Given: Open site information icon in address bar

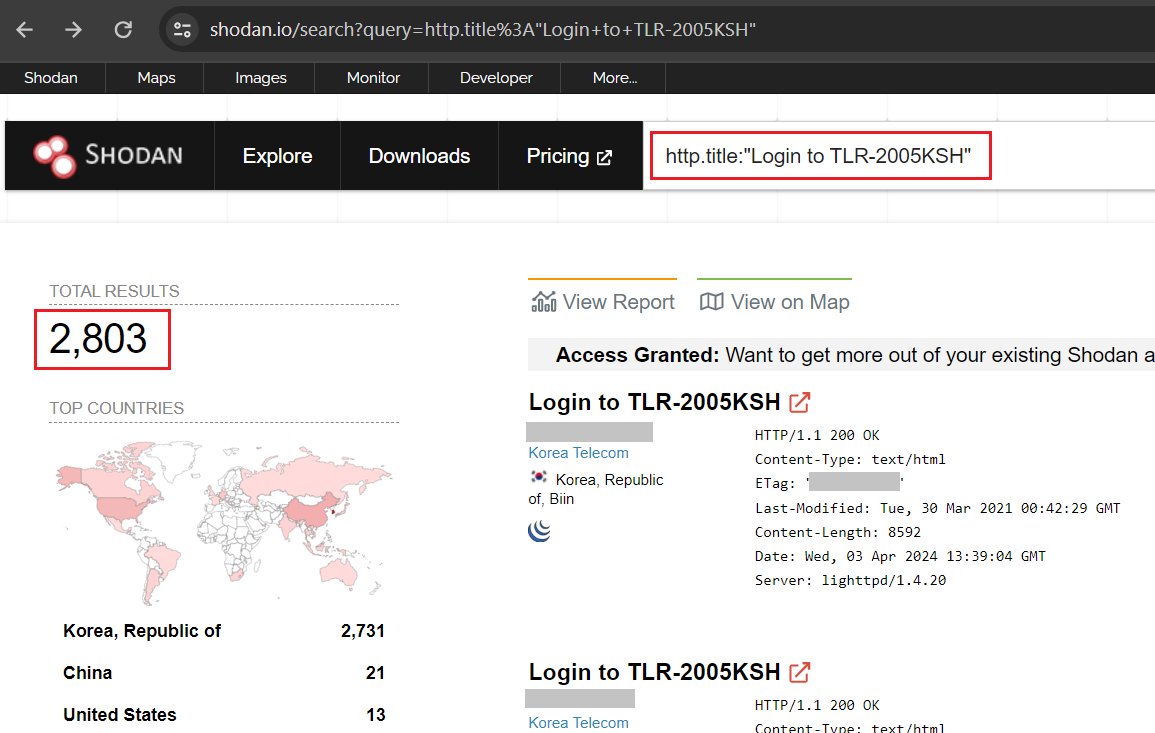Looking at the screenshot, I should tap(181, 29).
